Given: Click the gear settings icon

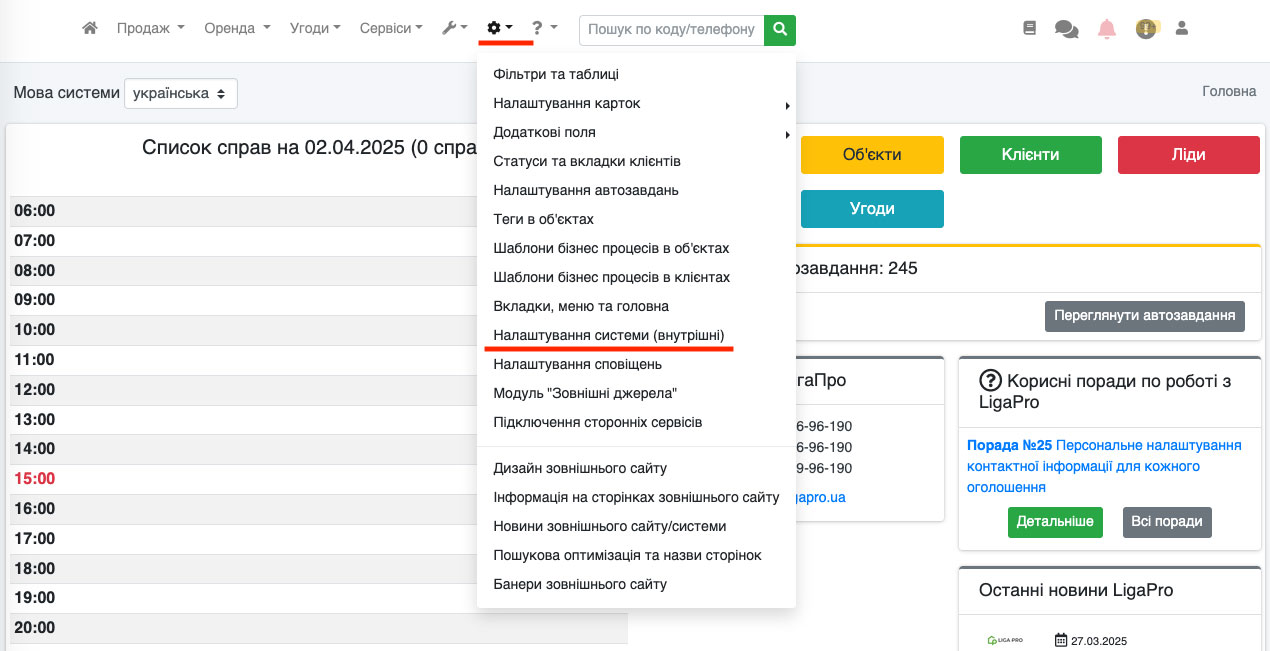Looking at the screenshot, I should 499,29.
